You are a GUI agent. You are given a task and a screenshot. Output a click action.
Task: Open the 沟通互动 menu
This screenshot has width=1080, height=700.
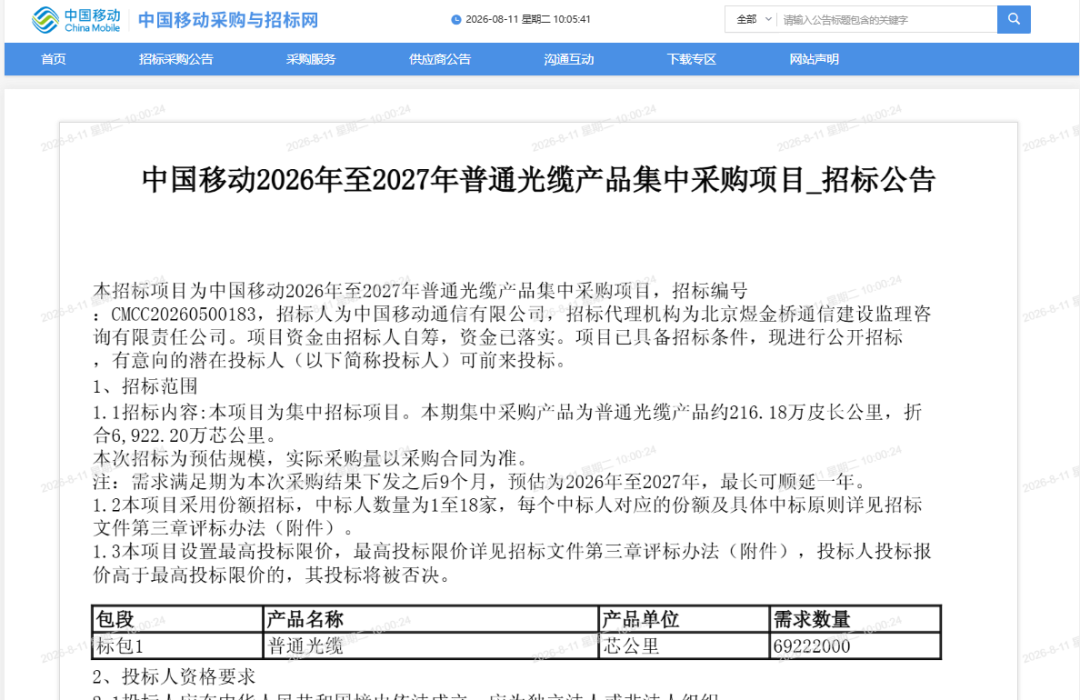coord(568,59)
